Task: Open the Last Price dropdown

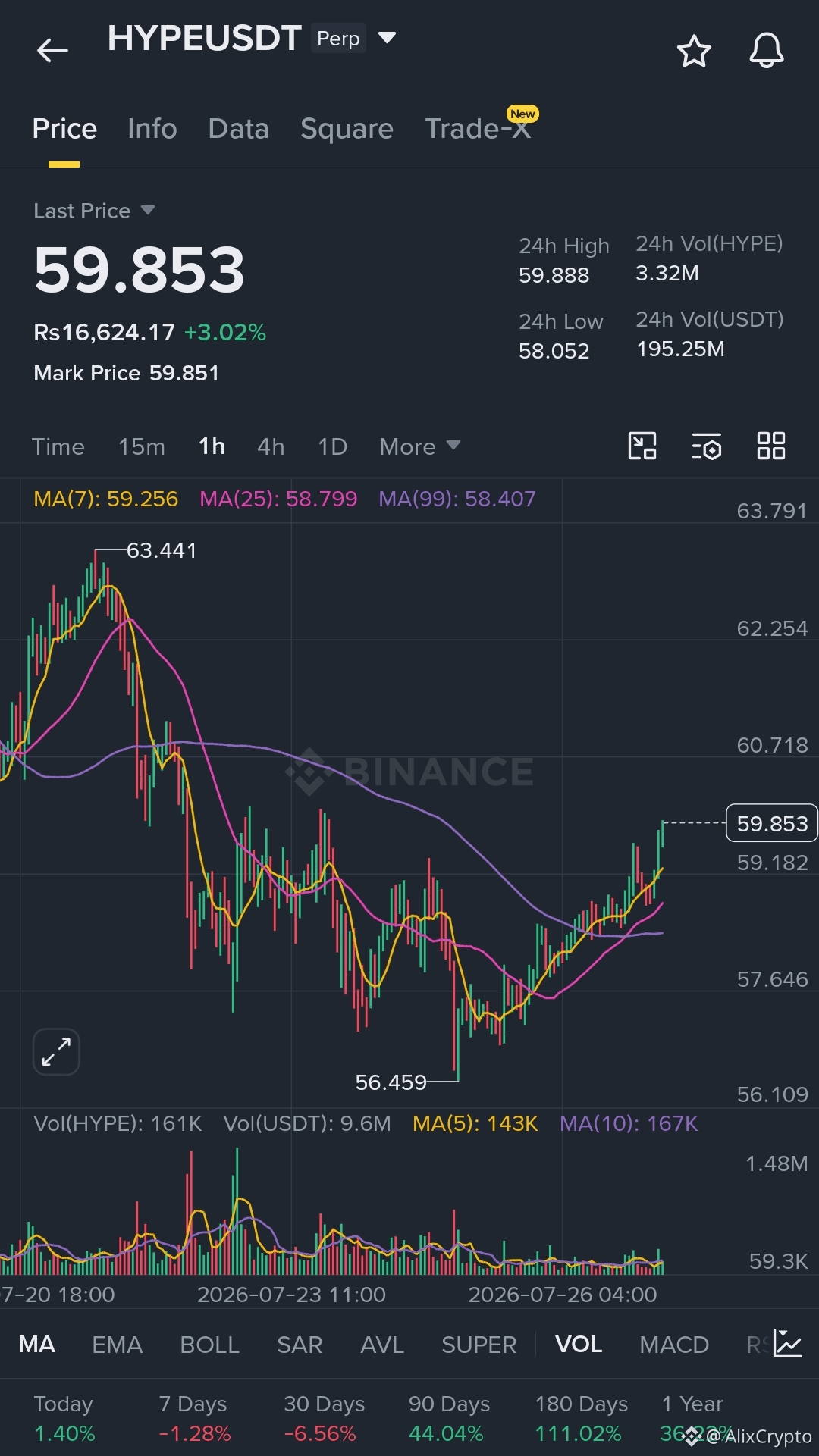Action: 95,211
